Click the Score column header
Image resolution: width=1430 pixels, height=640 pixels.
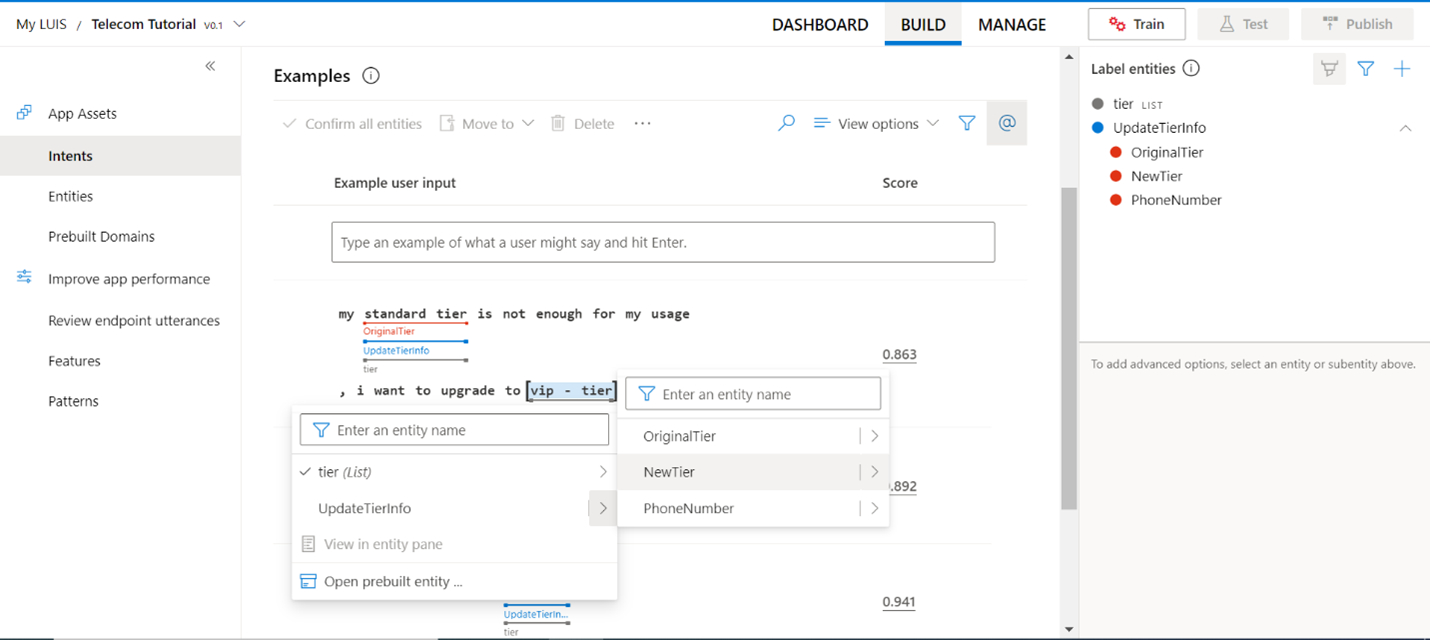point(900,183)
